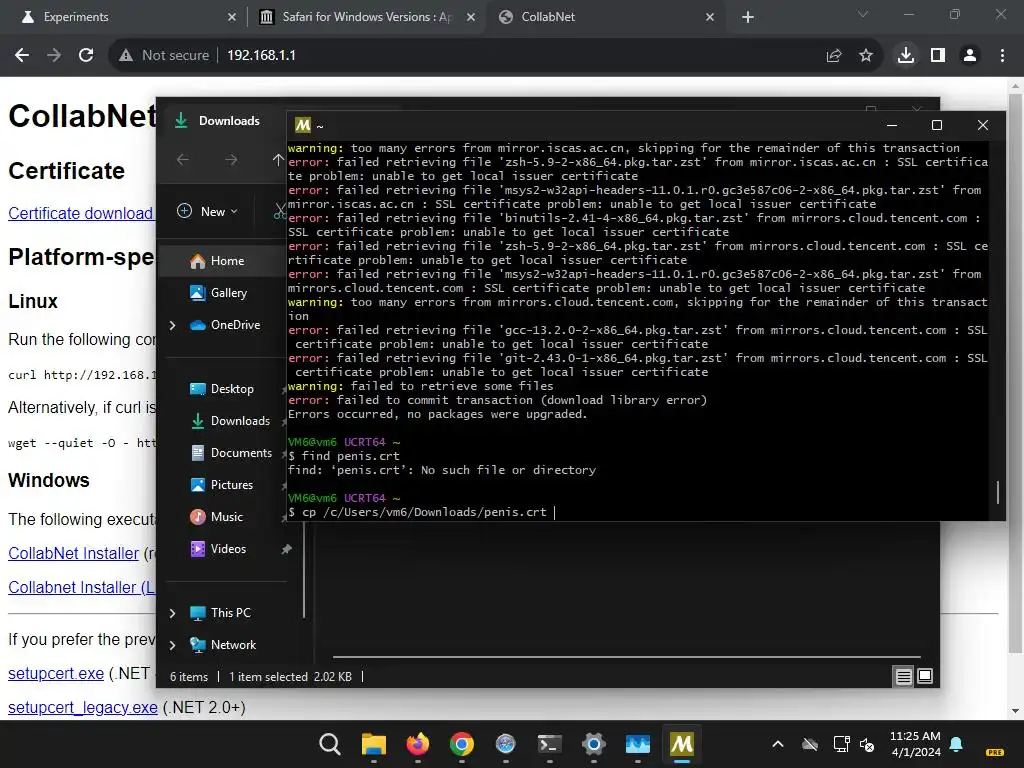Open Certificate download link
Viewport: 1024px width, 768px height.
coord(80,214)
